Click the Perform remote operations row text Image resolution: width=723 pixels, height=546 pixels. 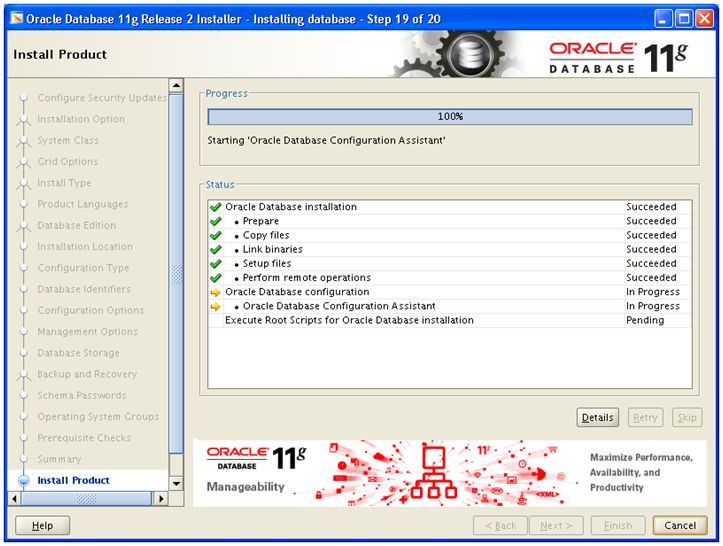pyautogui.click(x=307, y=278)
